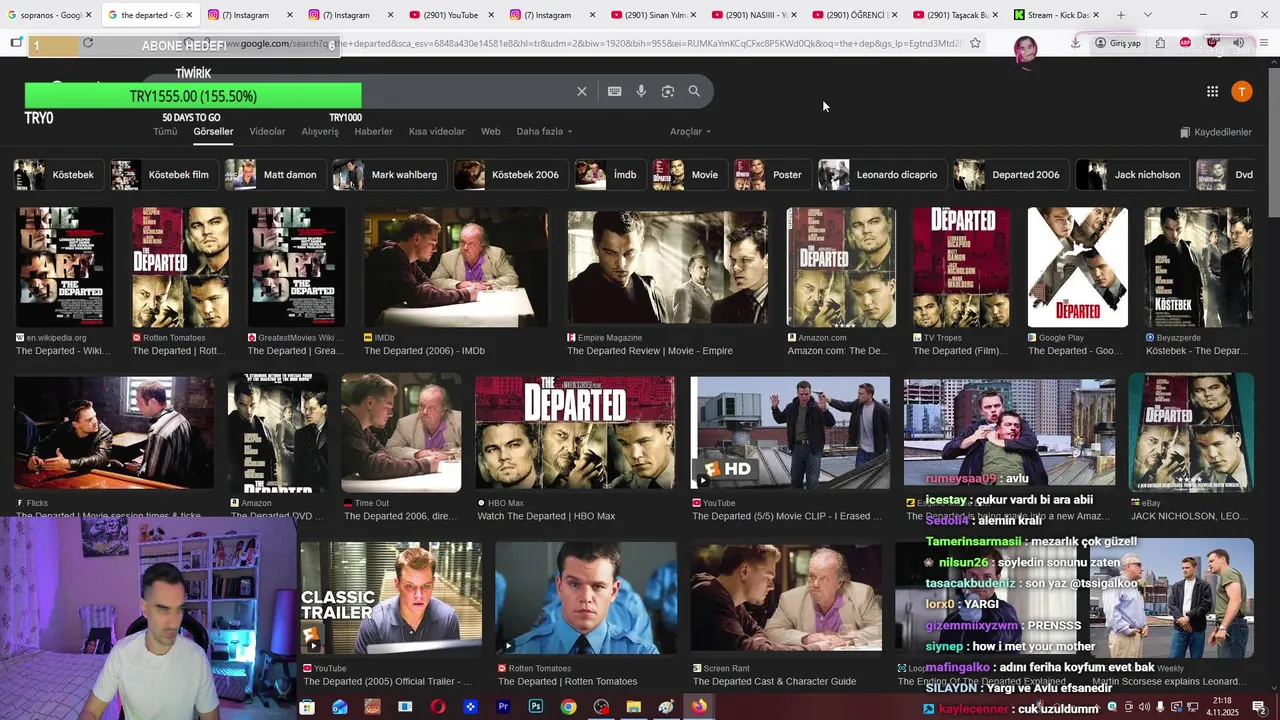Image resolution: width=1280 pixels, height=720 pixels.
Task: Click the Adblock Plus extension icon
Action: tap(1186, 43)
